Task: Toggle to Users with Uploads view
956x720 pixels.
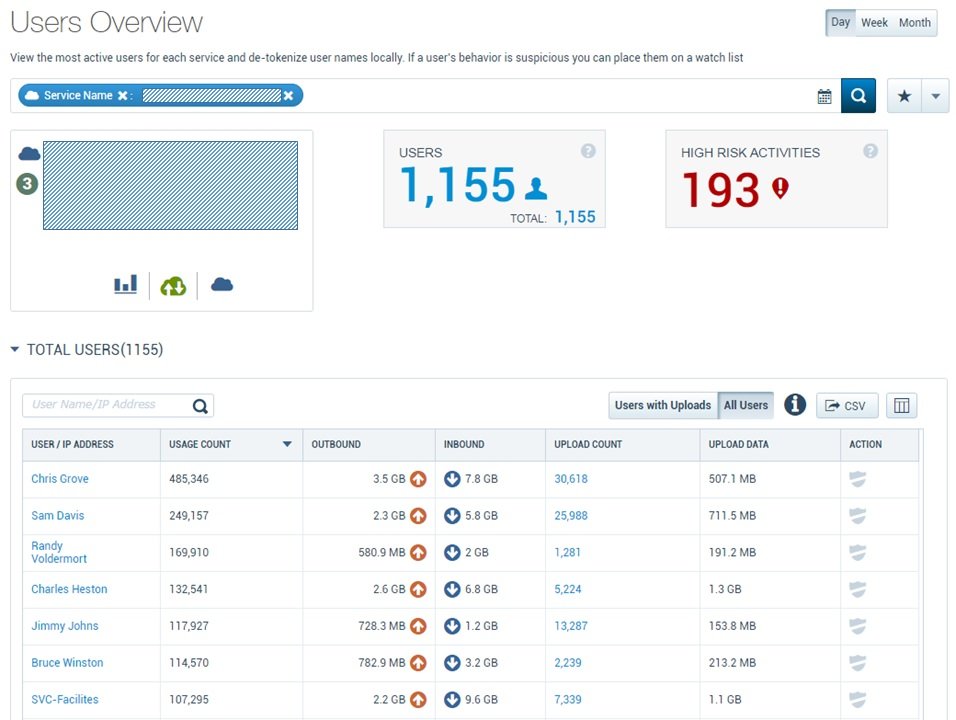Action: click(x=663, y=405)
